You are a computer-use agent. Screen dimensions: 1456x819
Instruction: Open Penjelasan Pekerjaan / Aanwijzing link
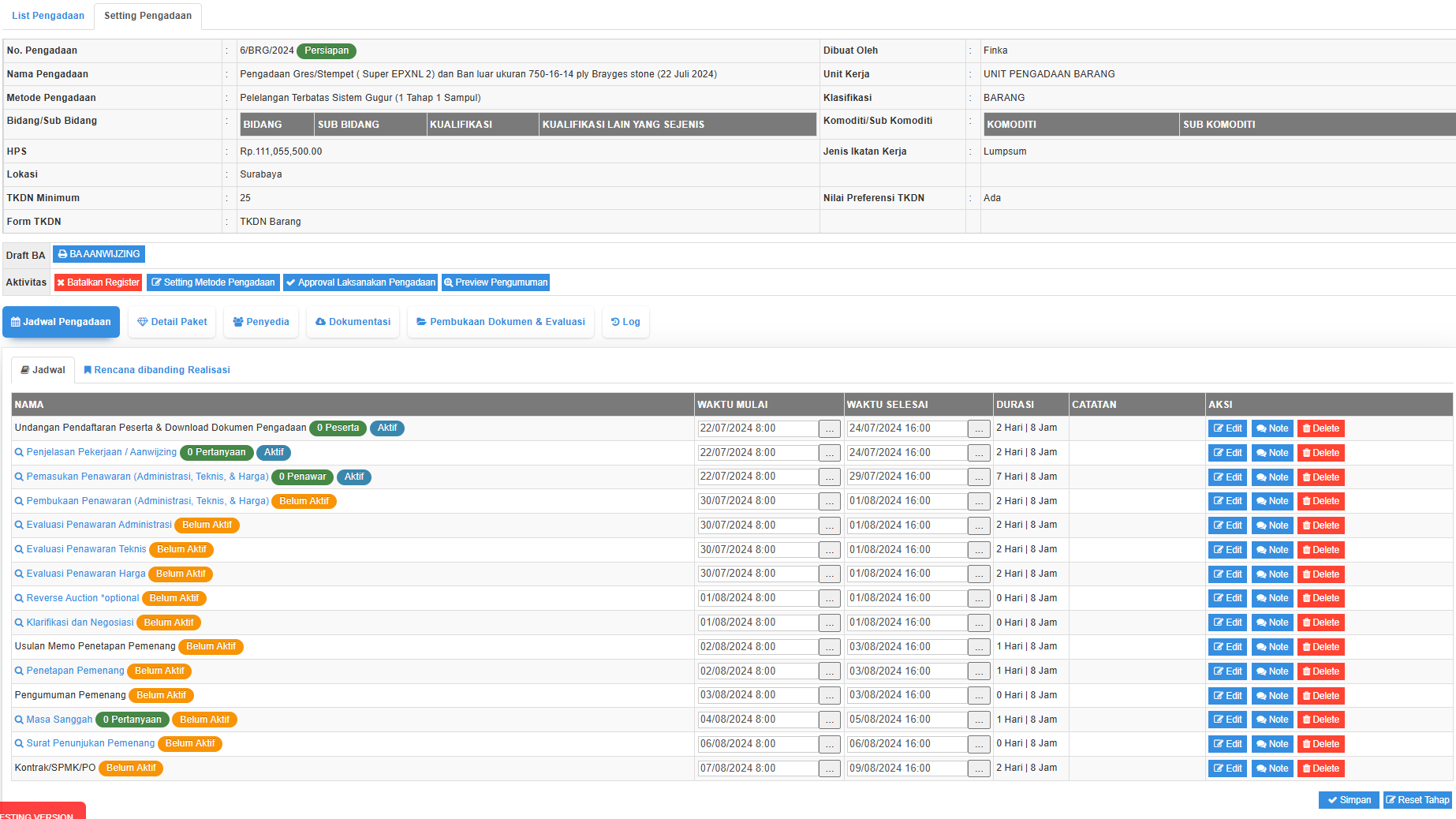click(x=101, y=452)
